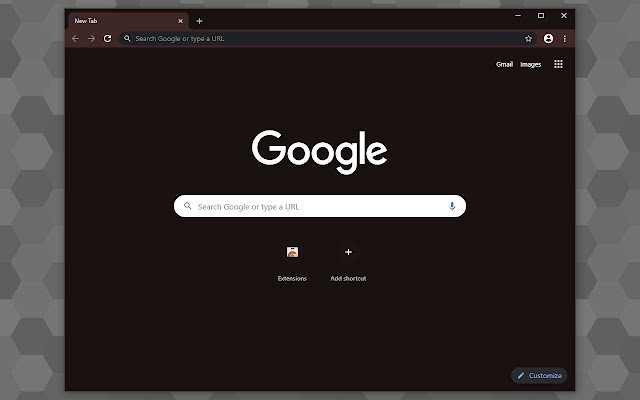The height and width of the screenshot is (400, 640).
Task: Open the profile avatar menu
Action: tap(548, 38)
